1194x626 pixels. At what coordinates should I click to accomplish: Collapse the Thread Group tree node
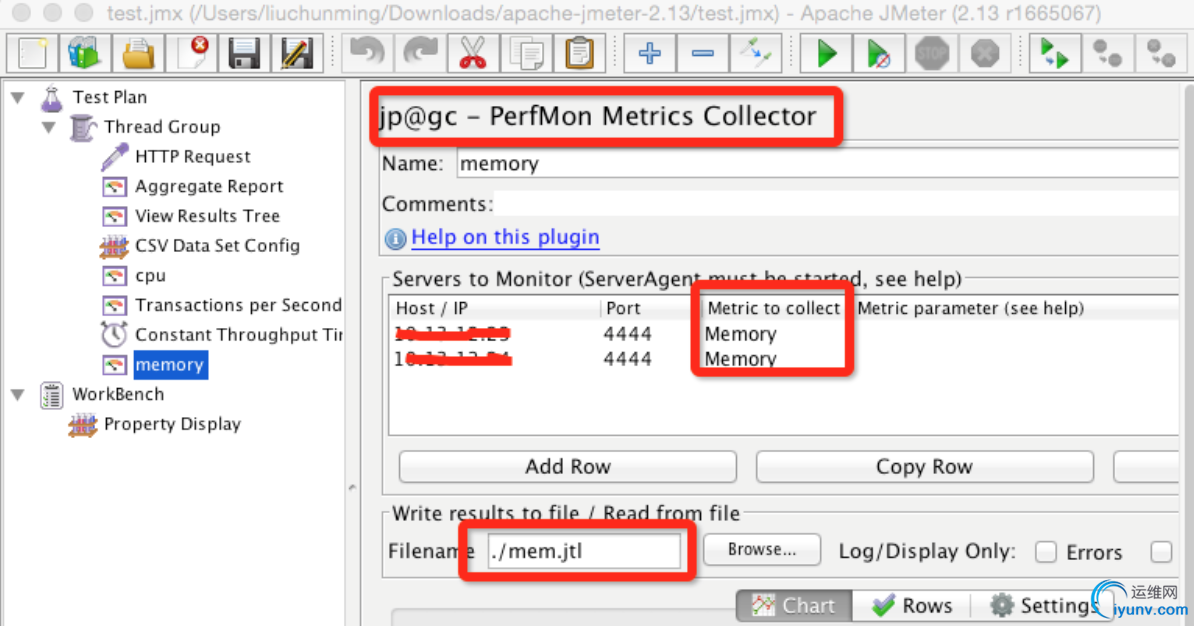[49, 127]
